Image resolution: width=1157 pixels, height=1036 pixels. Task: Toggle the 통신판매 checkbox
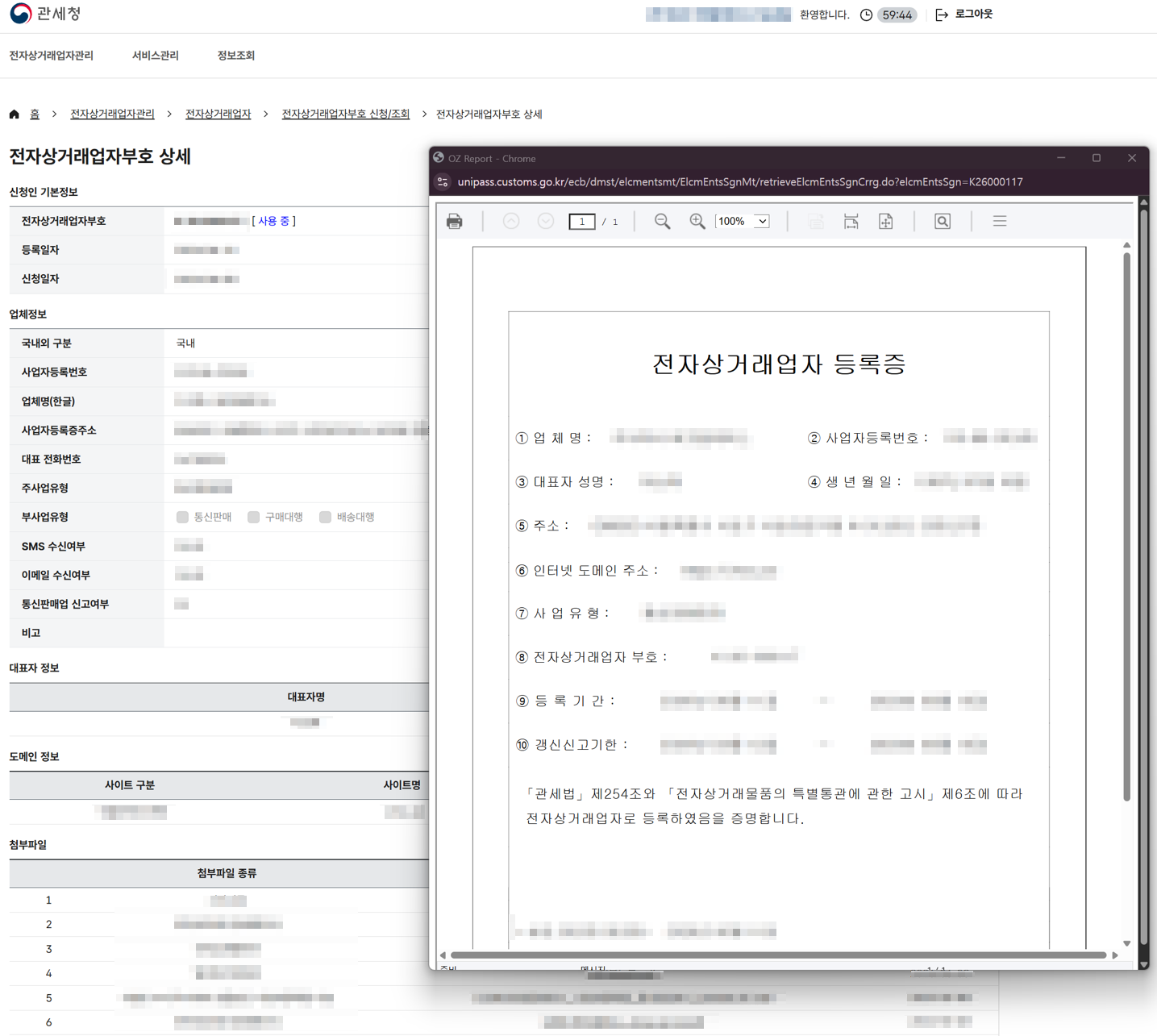[182, 518]
